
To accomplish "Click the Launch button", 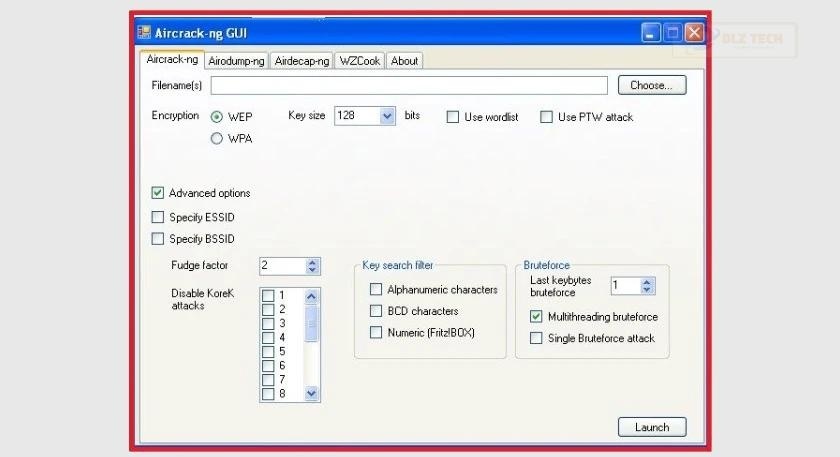I will [652, 427].
